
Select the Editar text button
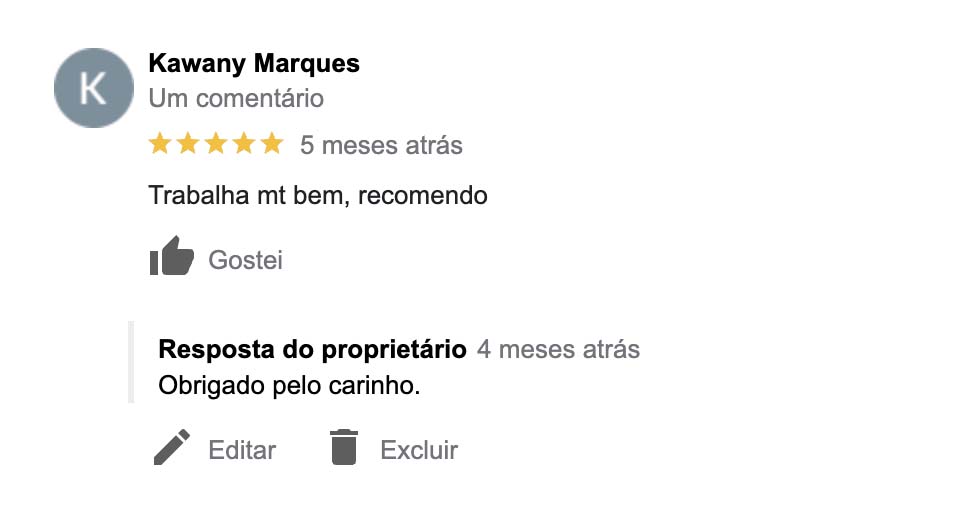[242, 450]
